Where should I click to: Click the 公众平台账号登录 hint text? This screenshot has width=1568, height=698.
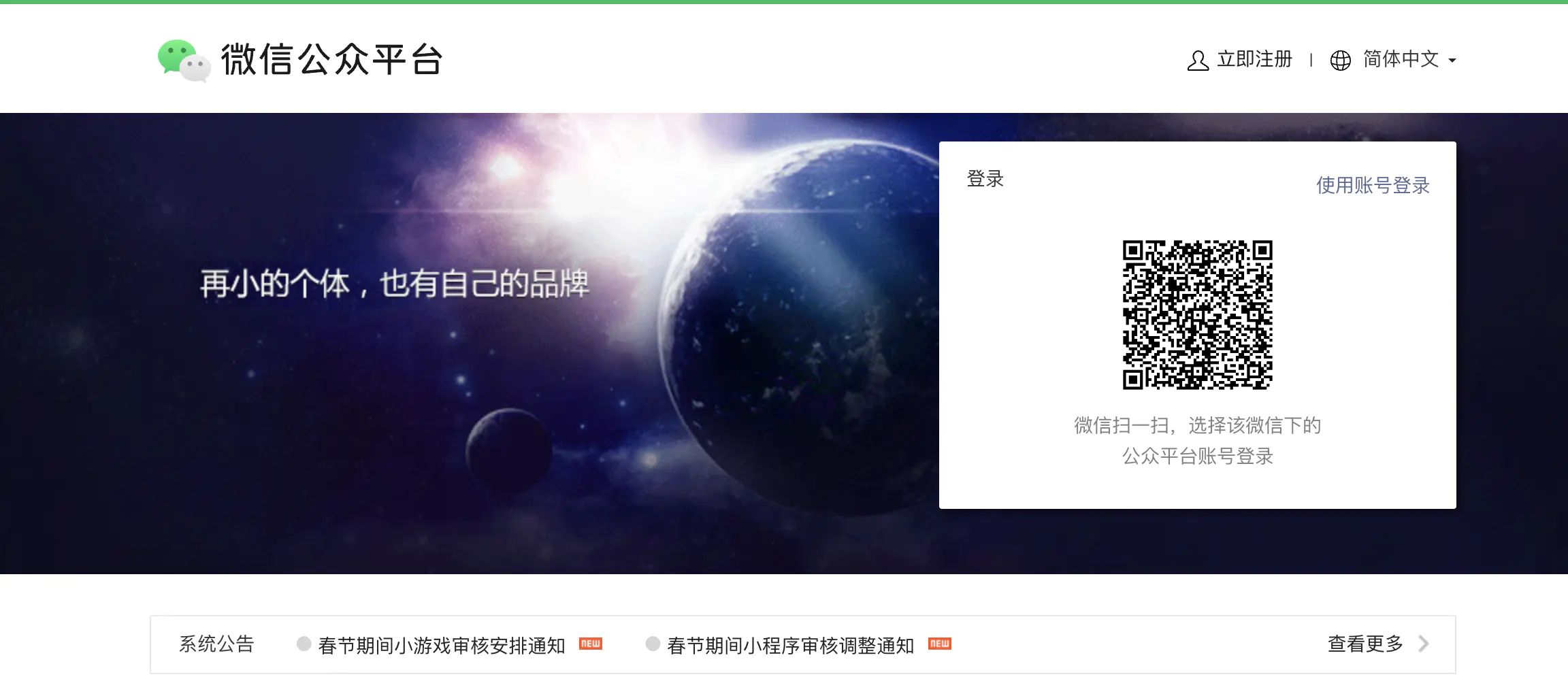pos(1198,456)
